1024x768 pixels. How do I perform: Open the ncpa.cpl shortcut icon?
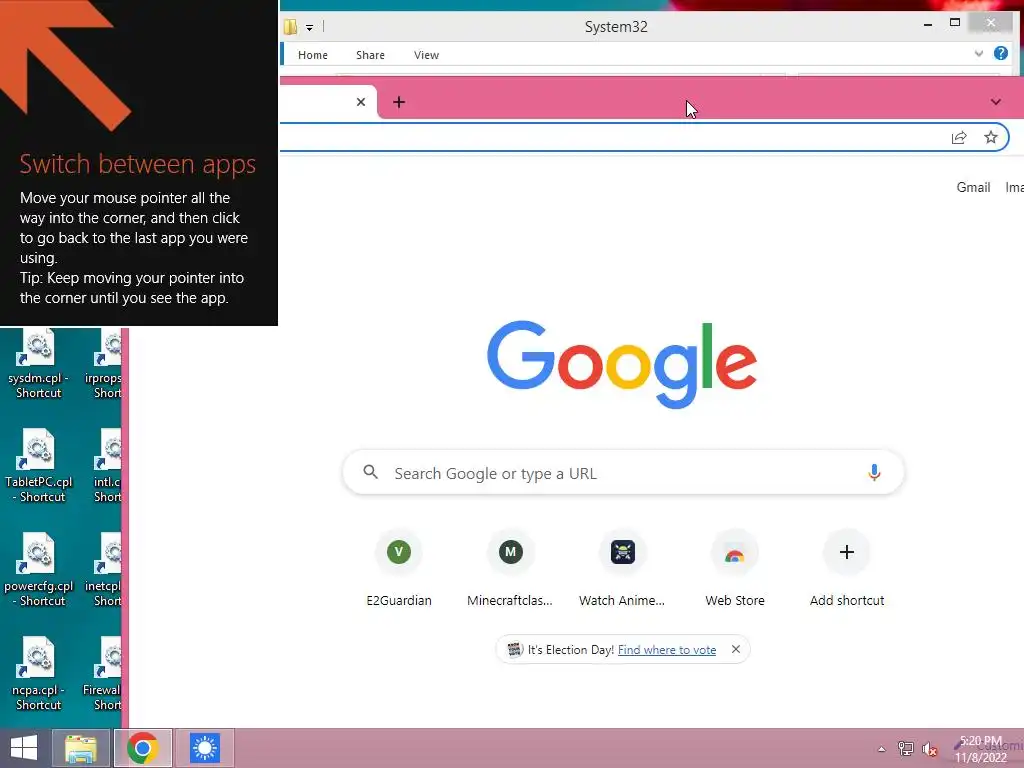[x=39, y=675]
